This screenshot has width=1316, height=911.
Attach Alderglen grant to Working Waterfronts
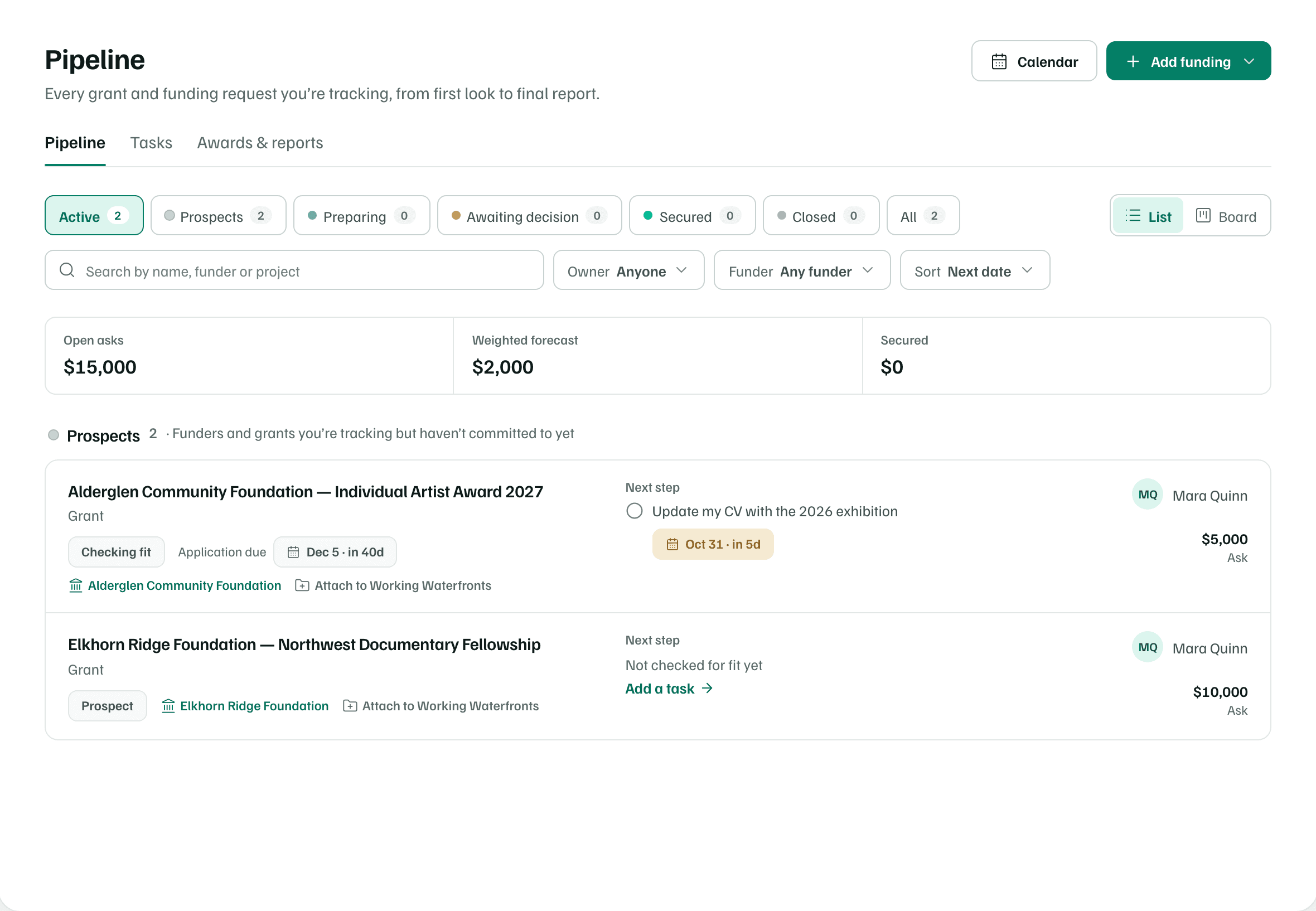403,585
